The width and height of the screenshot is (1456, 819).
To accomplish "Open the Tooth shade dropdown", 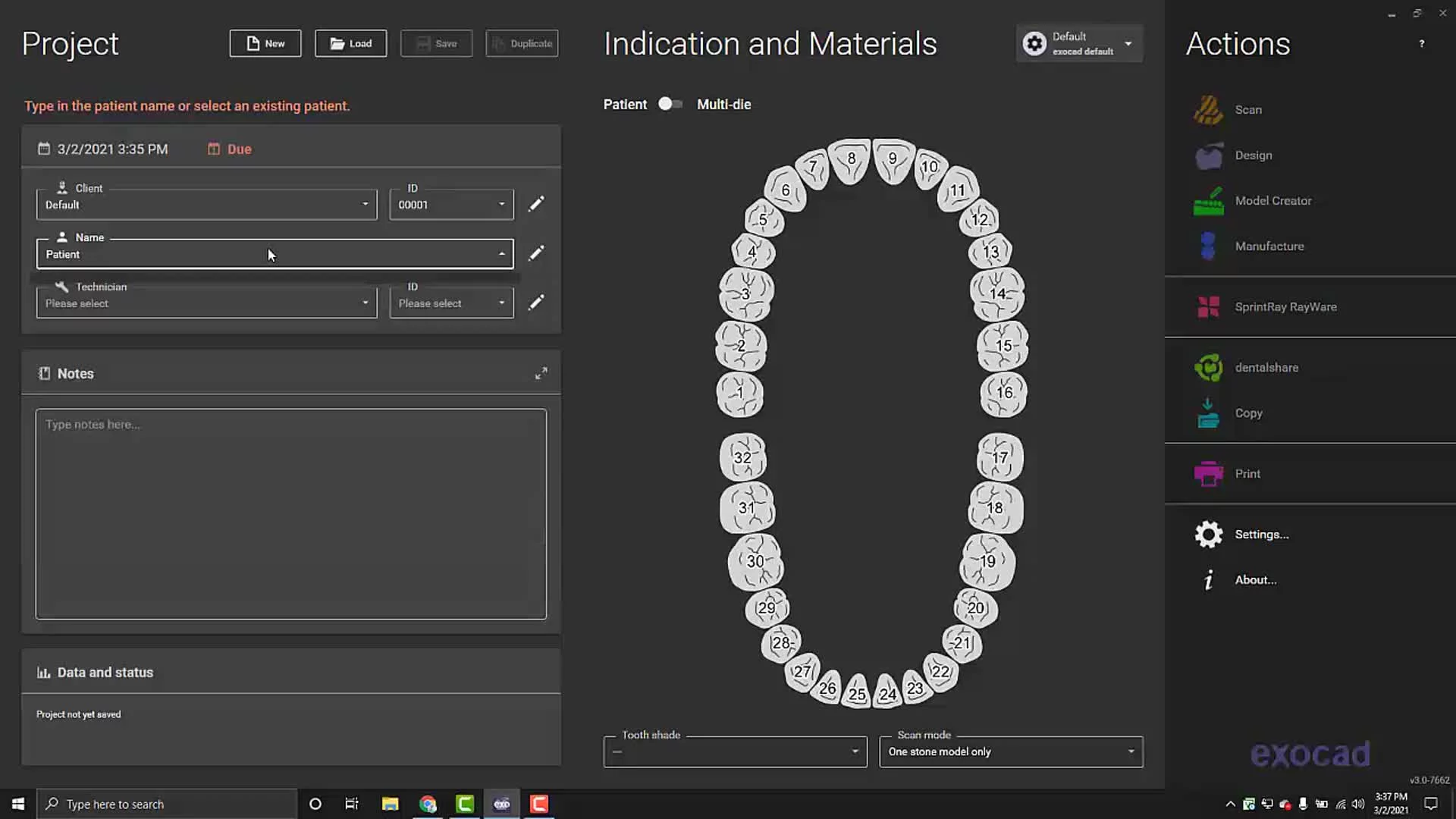I will pos(735,752).
